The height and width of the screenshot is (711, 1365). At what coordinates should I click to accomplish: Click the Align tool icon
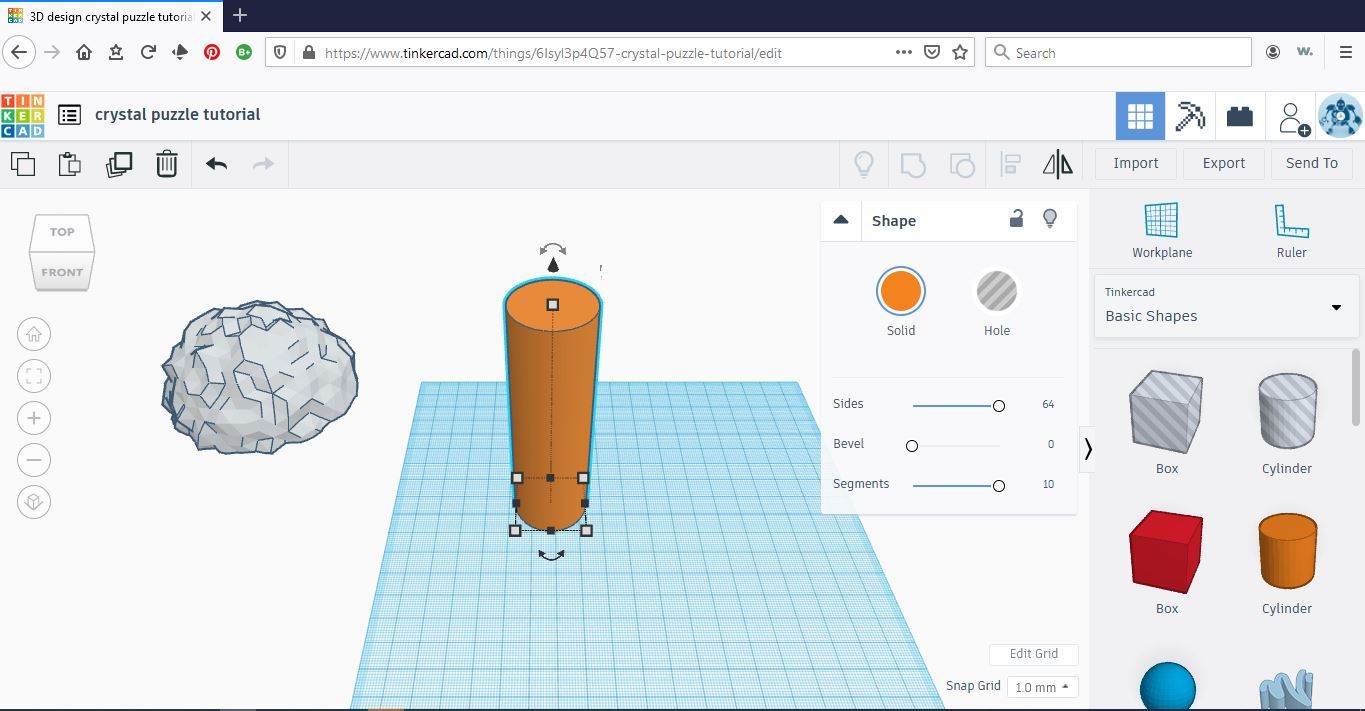point(1011,164)
